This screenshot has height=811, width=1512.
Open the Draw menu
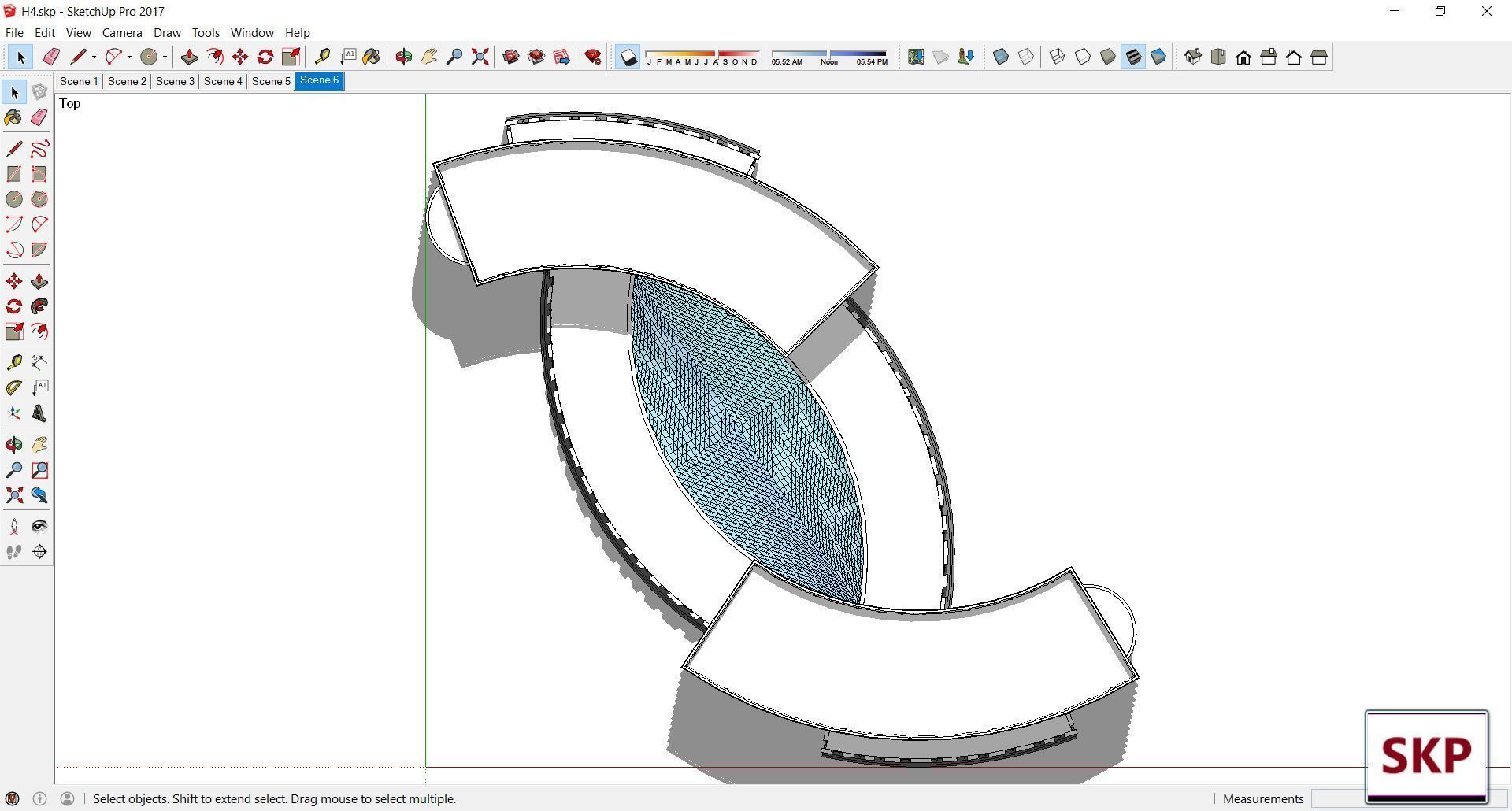point(167,32)
